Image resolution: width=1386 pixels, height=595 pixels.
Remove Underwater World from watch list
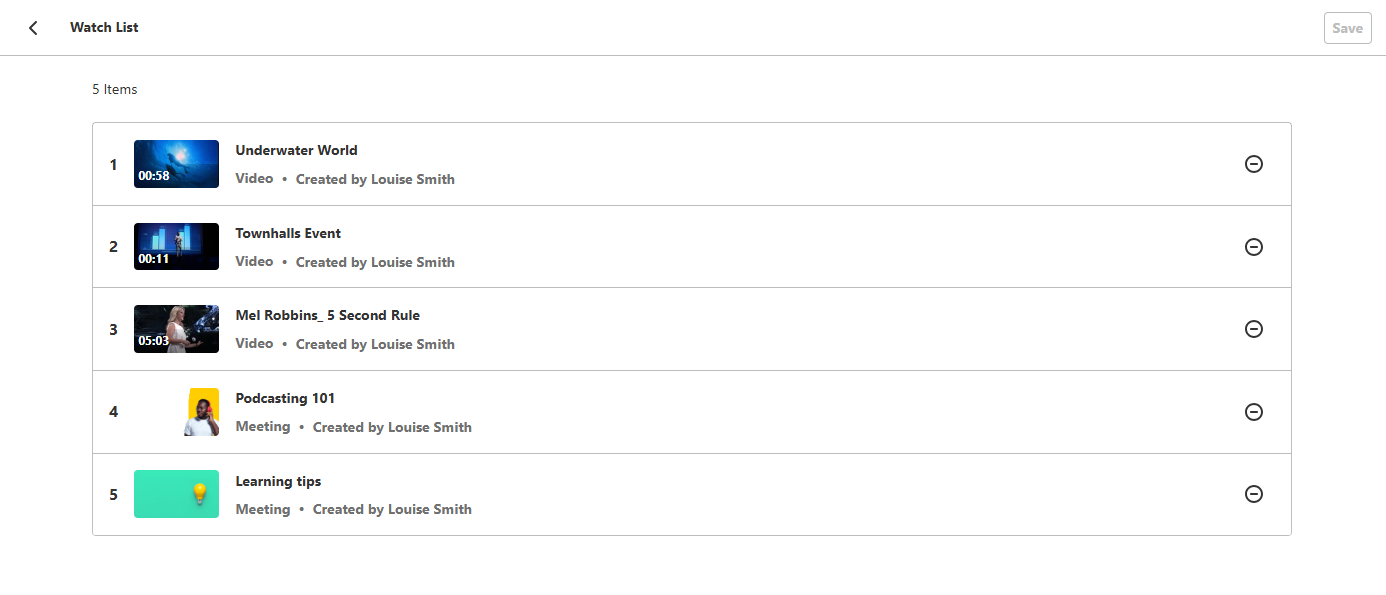click(1253, 164)
